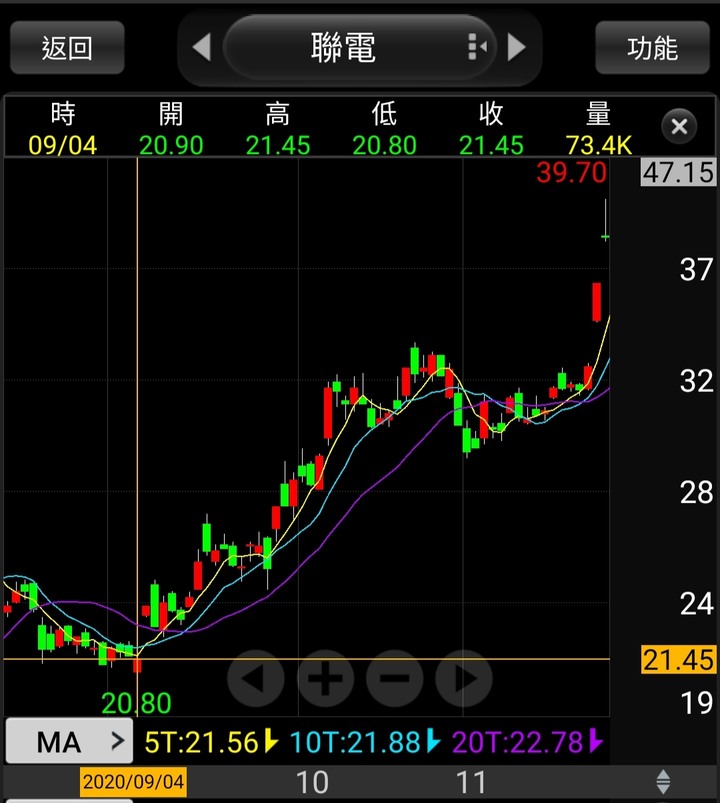Tap the large red candle below 37
720x803 pixels.
(597, 302)
